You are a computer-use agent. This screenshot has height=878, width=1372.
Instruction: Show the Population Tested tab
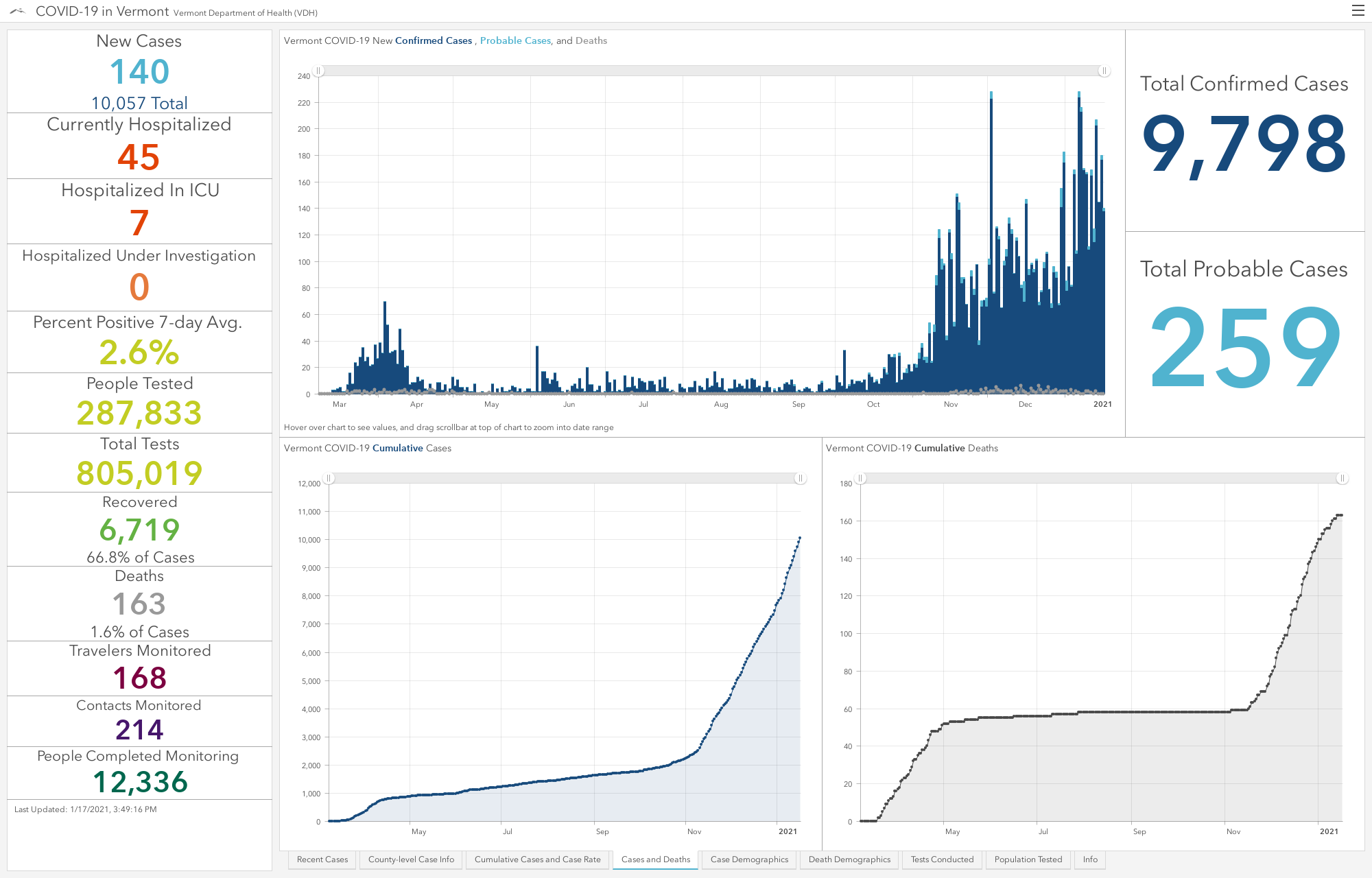click(x=1028, y=859)
